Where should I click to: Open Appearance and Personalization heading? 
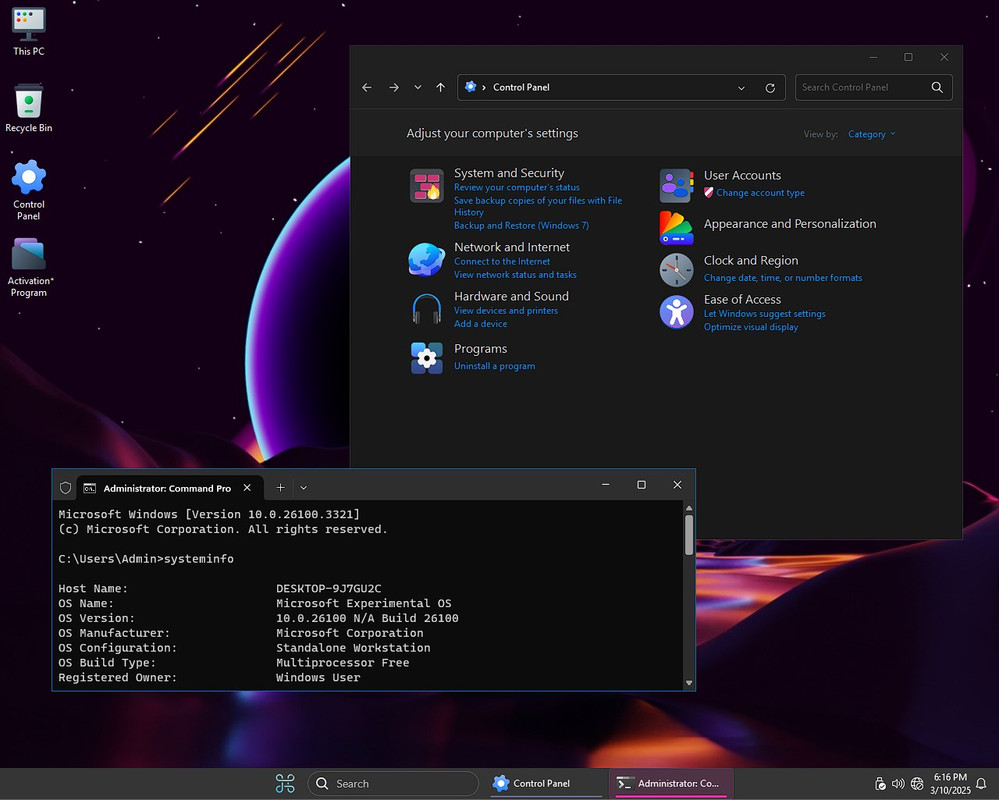click(789, 224)
